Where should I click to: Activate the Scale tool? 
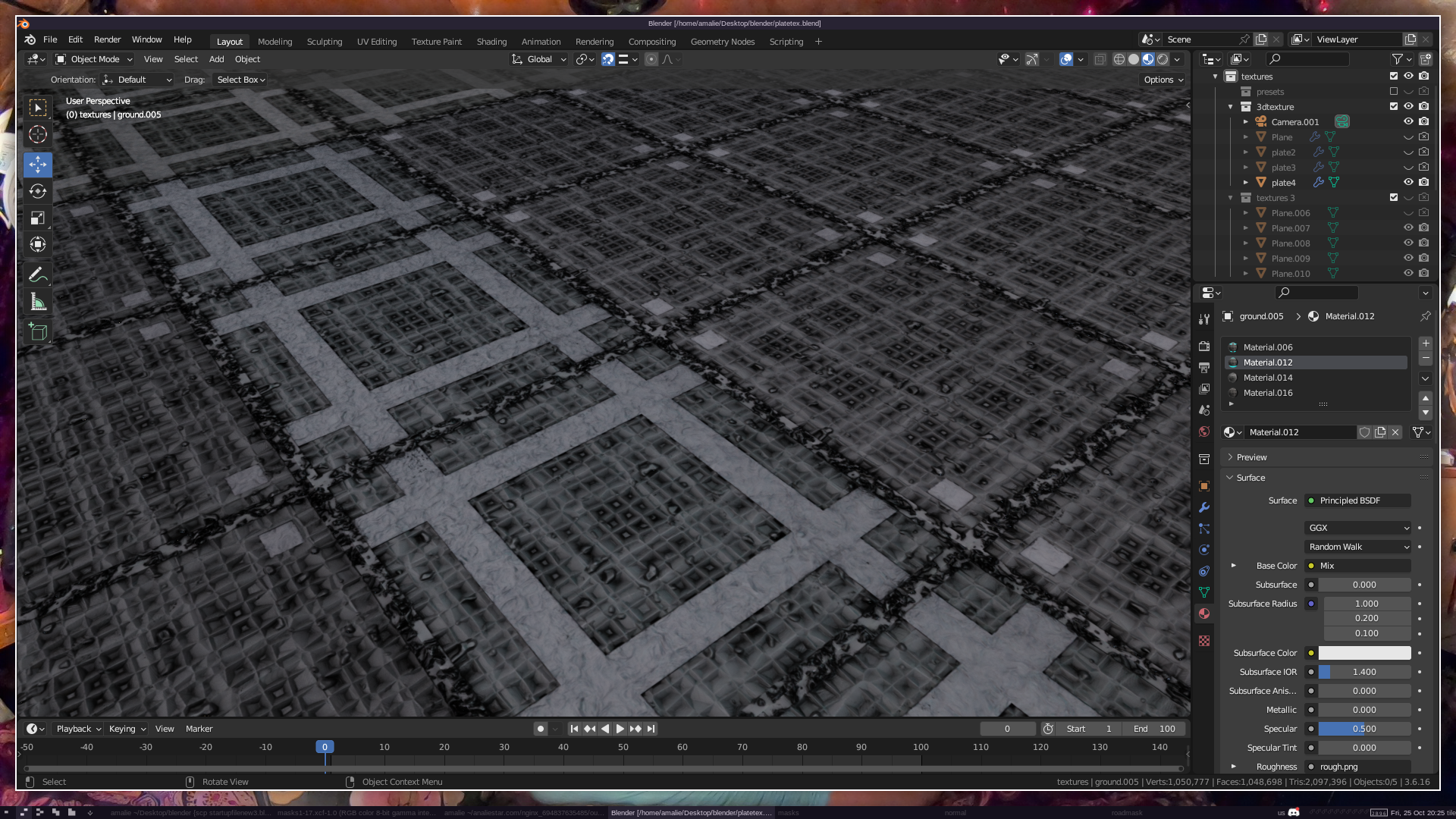point(38,218)
